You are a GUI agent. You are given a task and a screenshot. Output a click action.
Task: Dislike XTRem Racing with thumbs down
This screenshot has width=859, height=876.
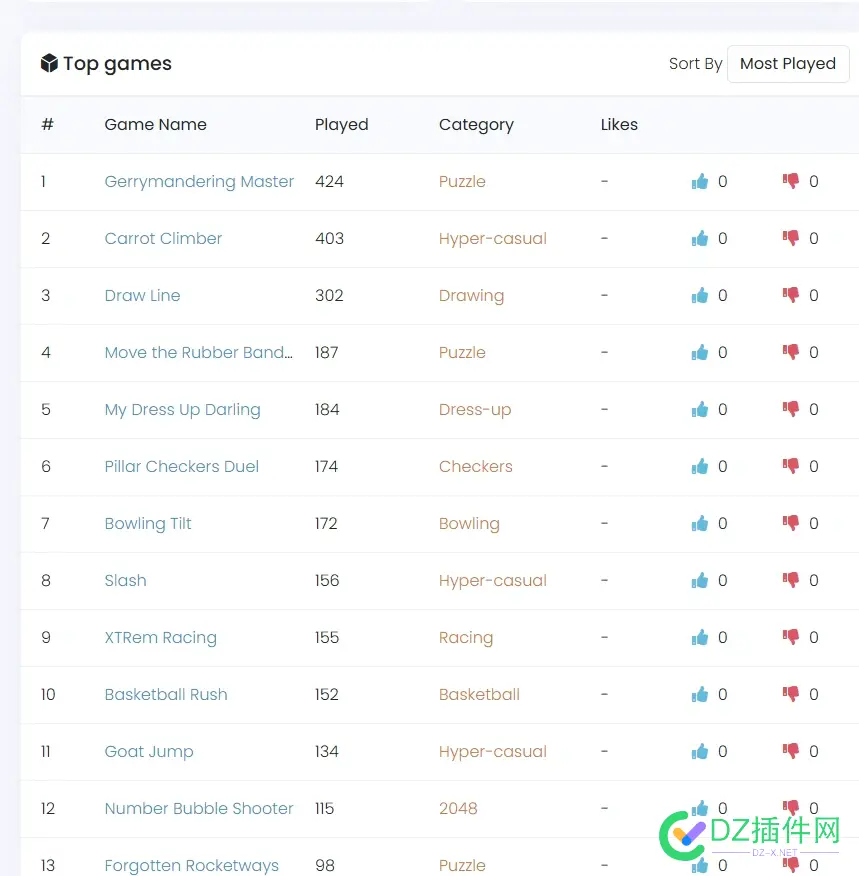(x=790, y=637)
